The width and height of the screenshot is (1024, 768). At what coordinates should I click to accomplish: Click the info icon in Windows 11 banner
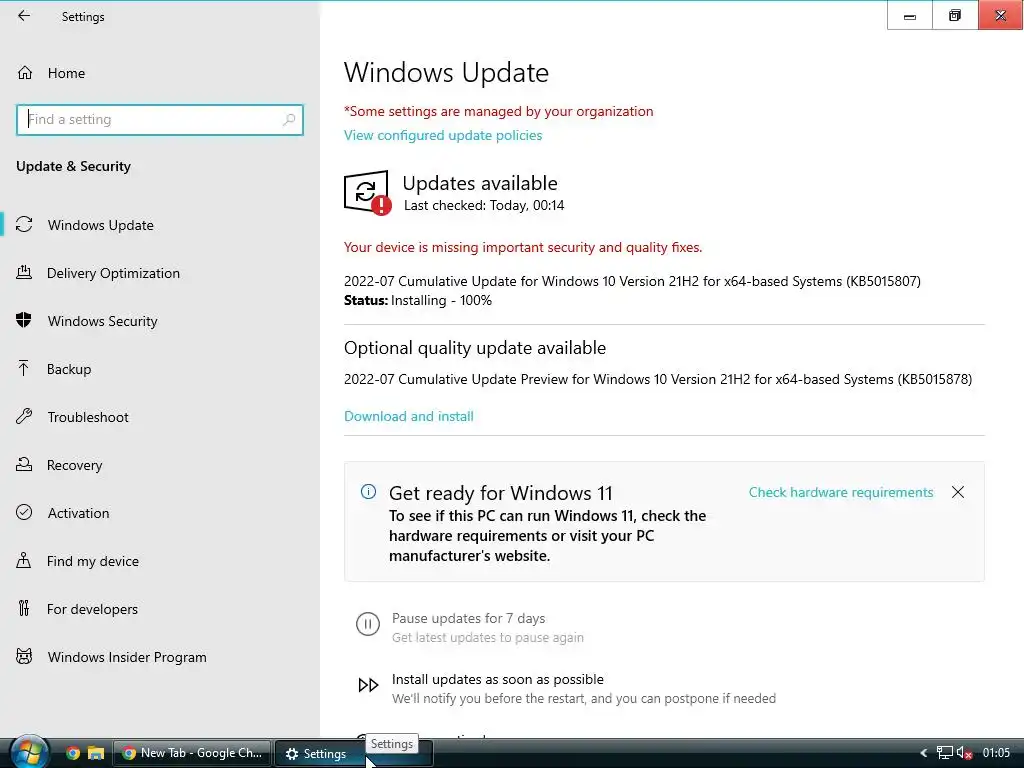(368, 492)
